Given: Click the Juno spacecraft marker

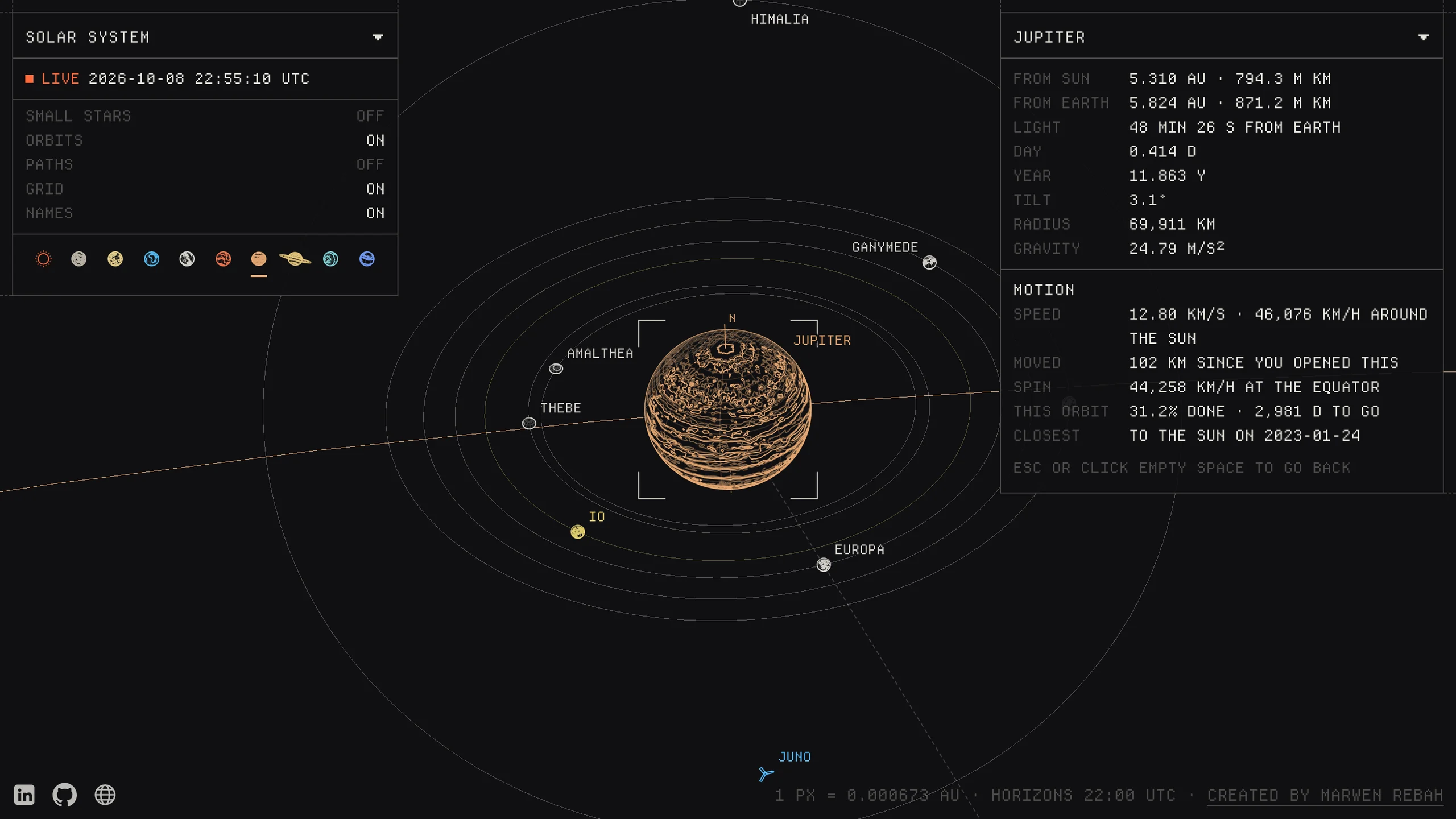Looking at the screenshot, I should [x=766, y=774].
